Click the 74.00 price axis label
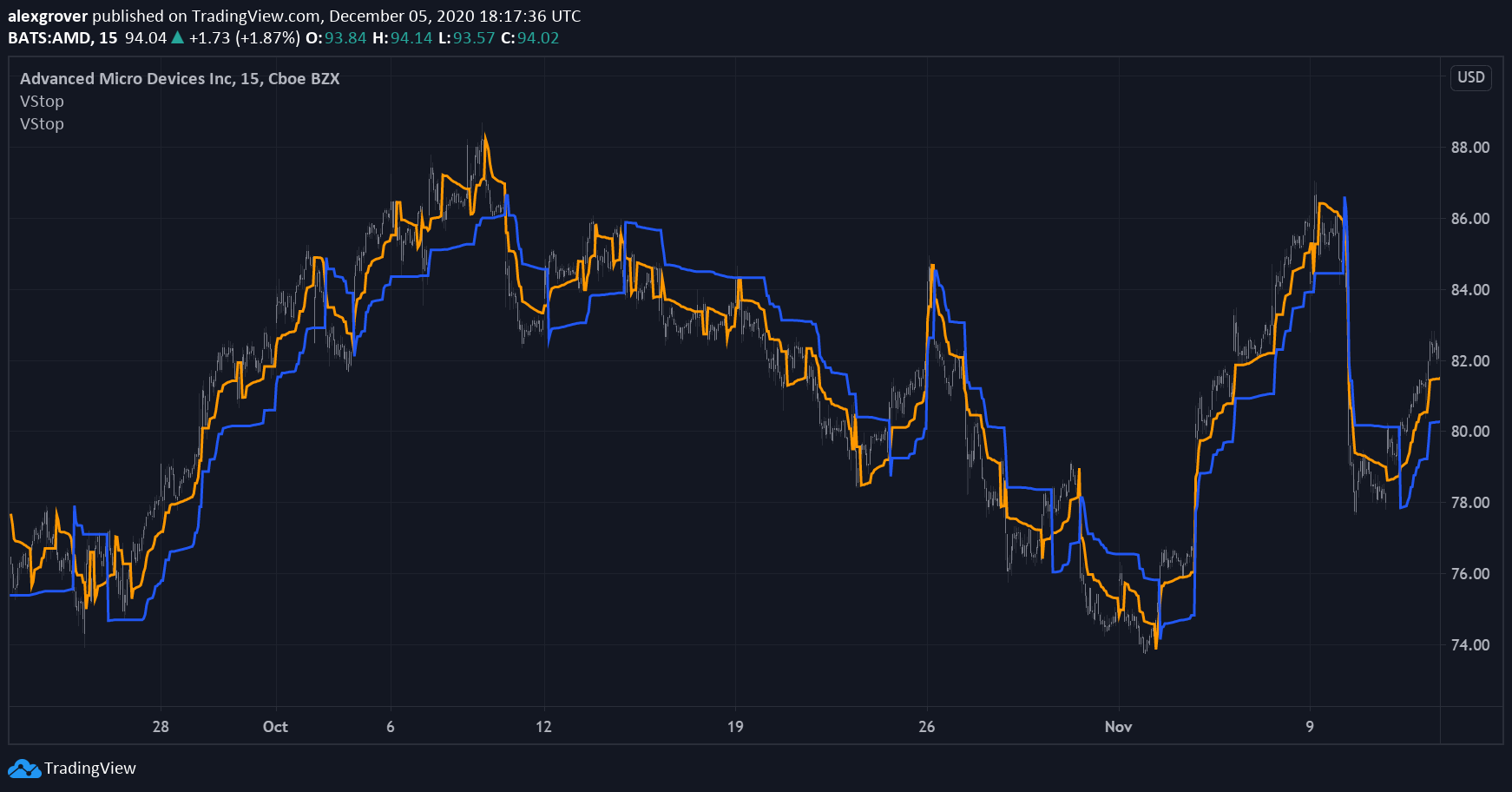Image resolution: width=1512 pixels, height=792 pixels. pos(1470,645)
